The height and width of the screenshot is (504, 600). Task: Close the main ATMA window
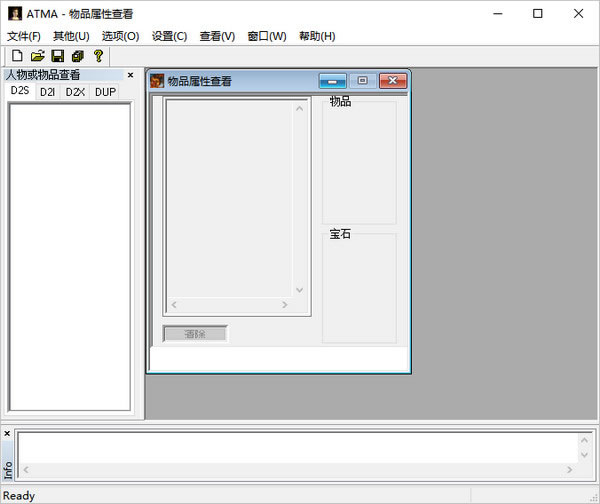pyautogui.click(x=578, y=14)
